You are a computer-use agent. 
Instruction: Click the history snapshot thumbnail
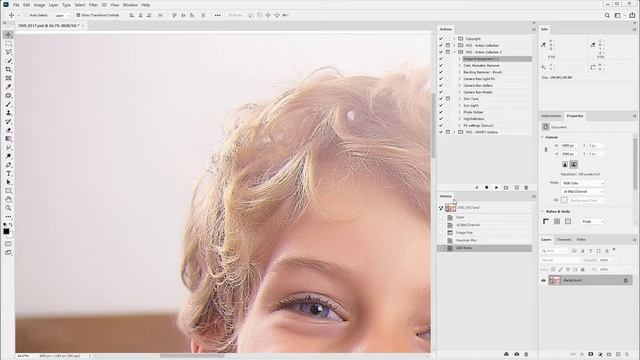451,208
